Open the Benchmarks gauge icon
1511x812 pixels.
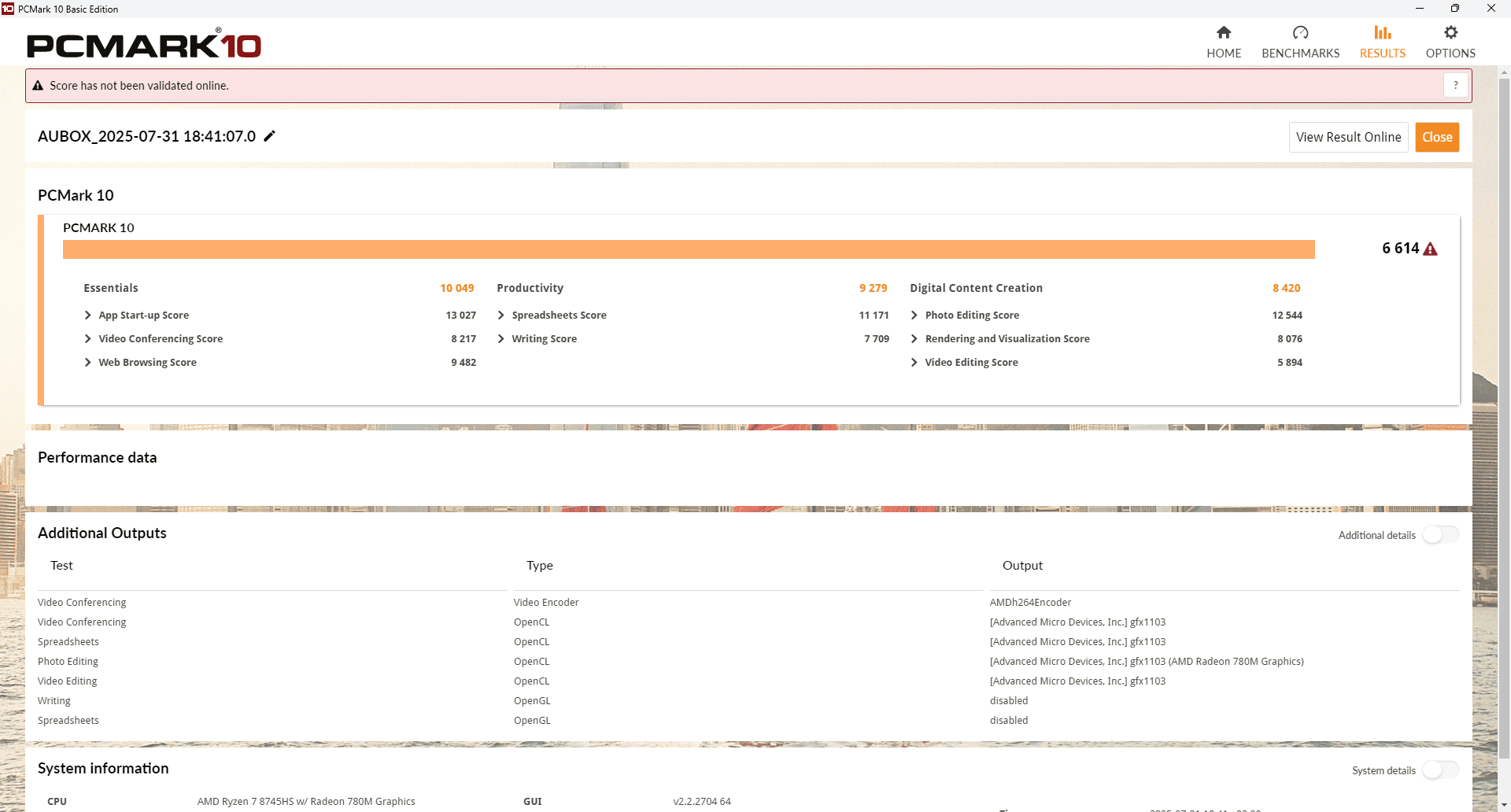pyautogui.click(x=1300, y=32)
